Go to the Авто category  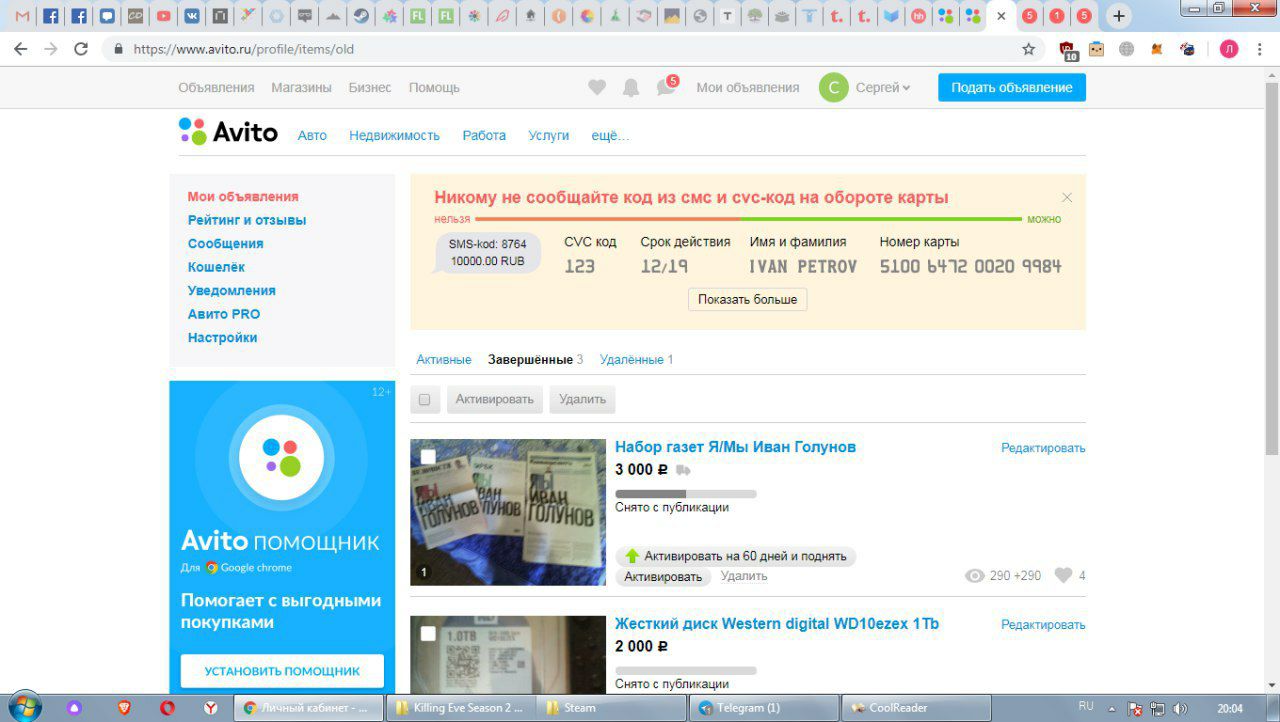pos(312,135)
